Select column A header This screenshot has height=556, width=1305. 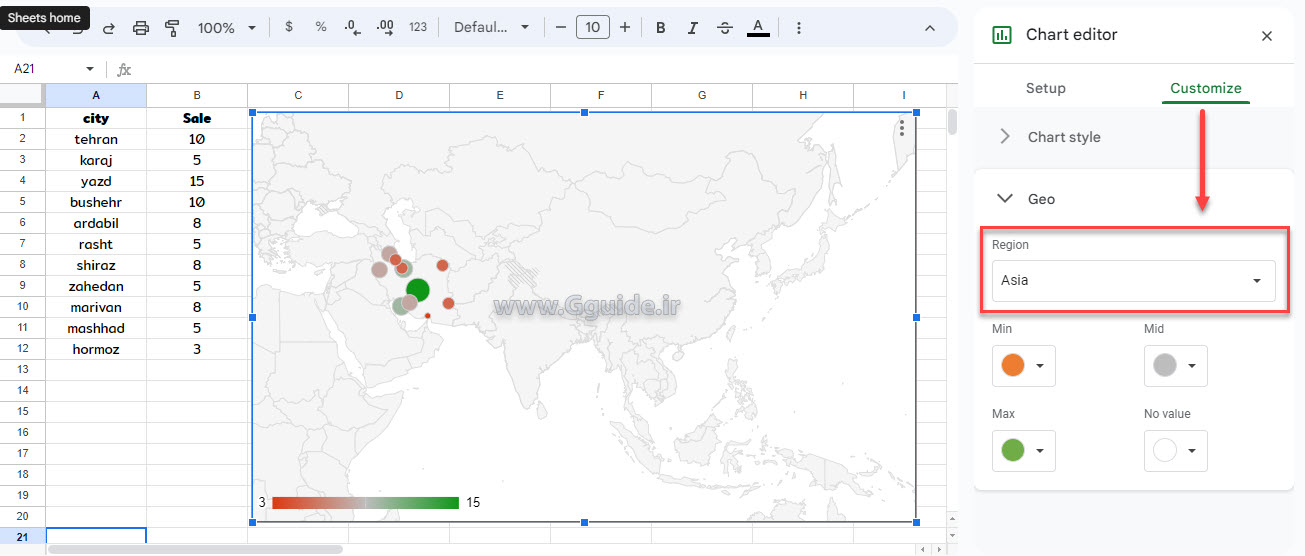click(x=96, y=95)
